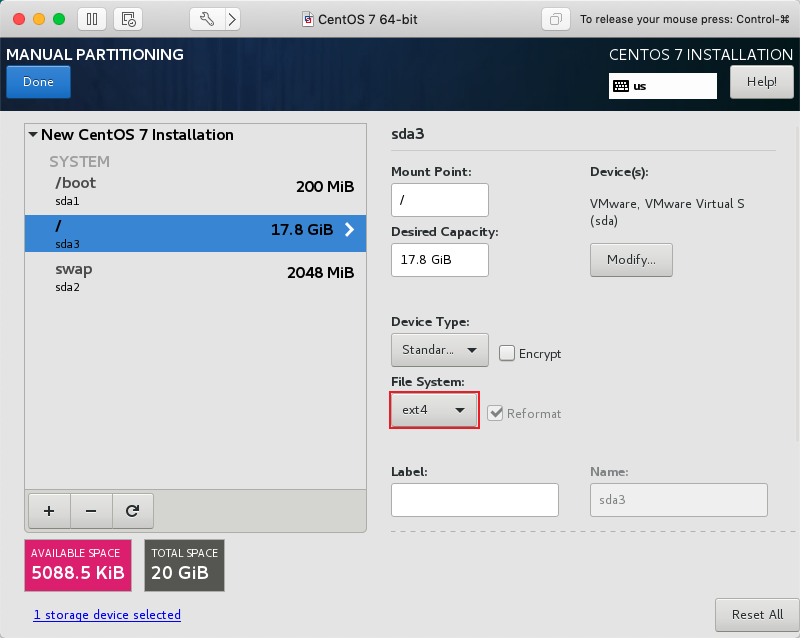Screen dimensions: 800x638
Task: Click the CentOS 7 64-bit document icon
Action: (x=308, y=19)
